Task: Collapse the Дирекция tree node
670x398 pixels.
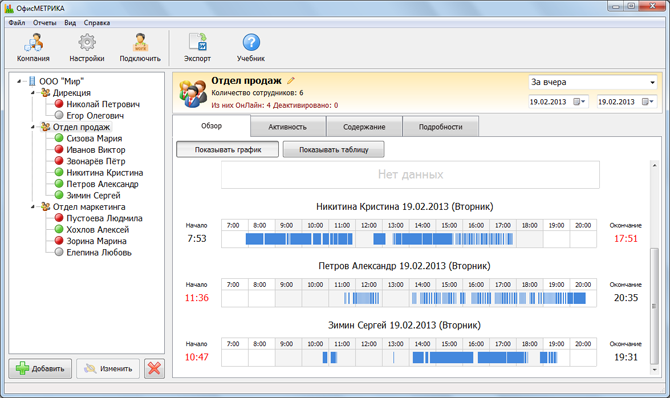Action: (x=33, y=93)
